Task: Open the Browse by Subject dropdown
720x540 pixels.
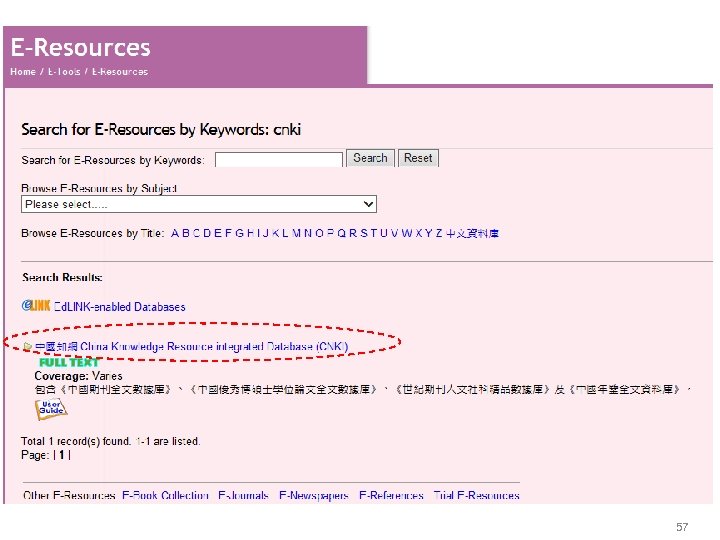Action: coord(199,204)
